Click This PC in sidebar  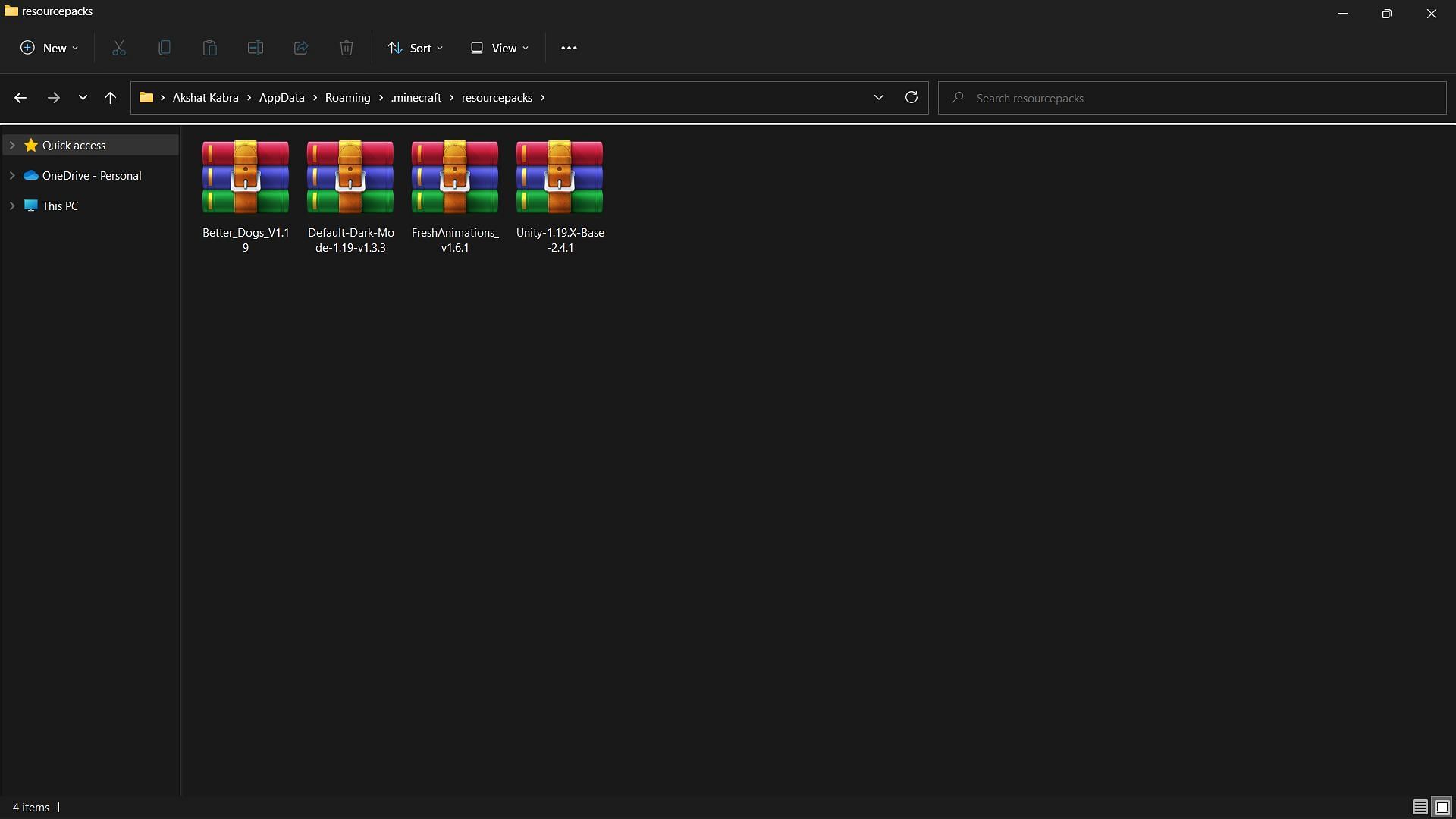91,206
